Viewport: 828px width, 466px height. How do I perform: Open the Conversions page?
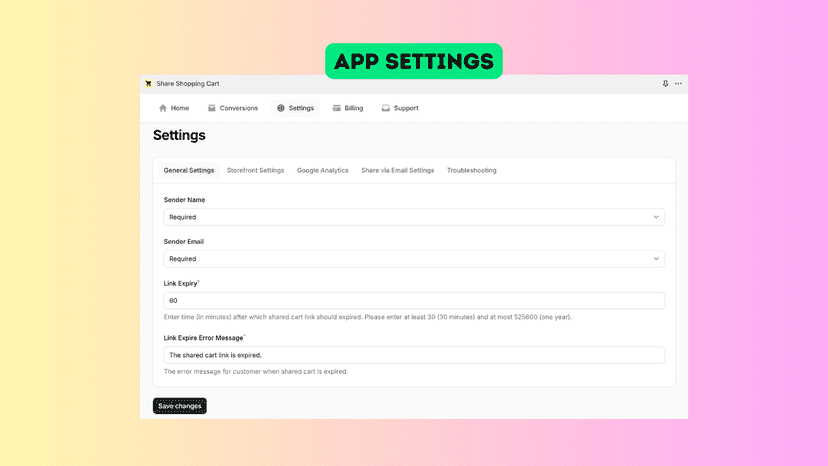click(x=233, y=108)
